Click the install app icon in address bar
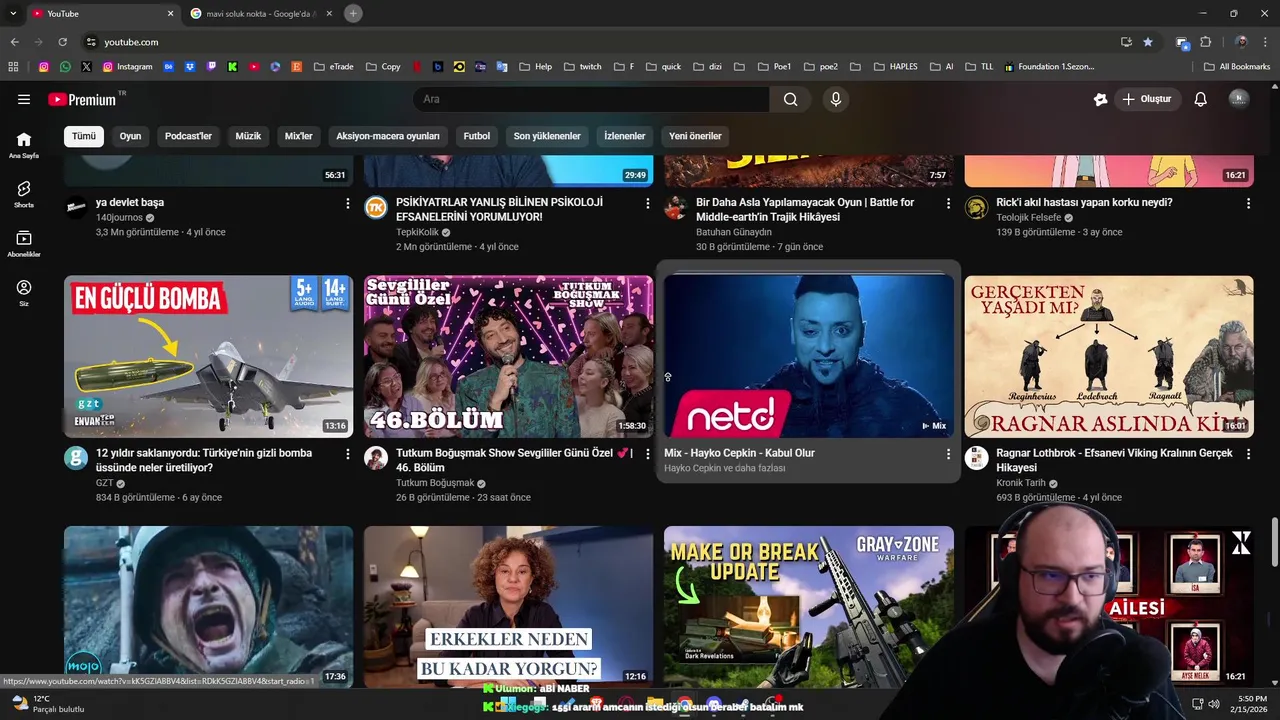 1126,42
